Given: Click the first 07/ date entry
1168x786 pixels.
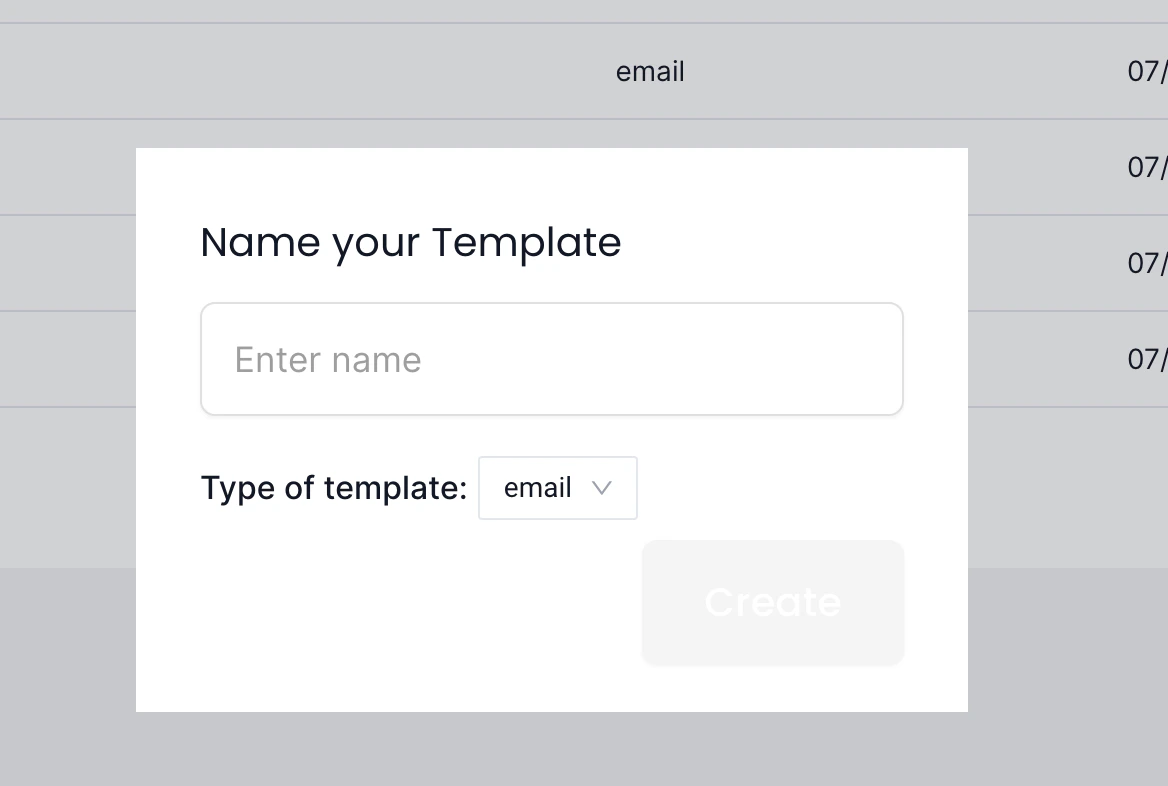Looking at the screenshot, I should click(1148, 71).
